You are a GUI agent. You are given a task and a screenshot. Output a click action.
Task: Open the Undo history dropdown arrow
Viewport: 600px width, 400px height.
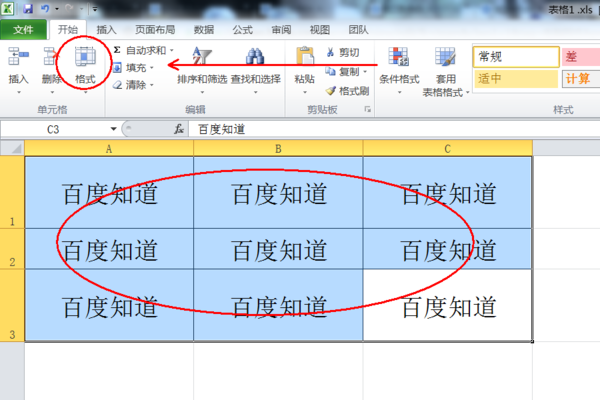pyautogui.click(x=57, y=8)
